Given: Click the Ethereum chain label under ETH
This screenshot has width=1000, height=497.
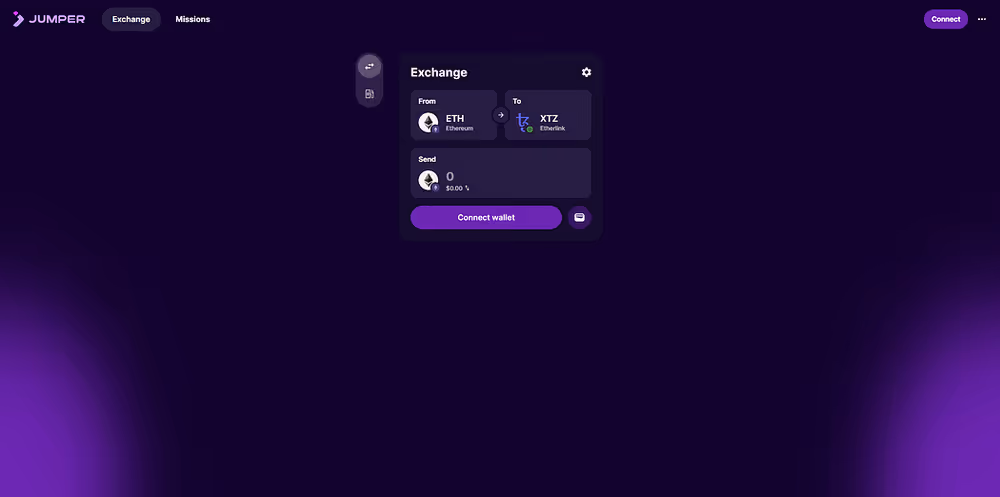Looking at the screenshot, I should tap(459, 129).
